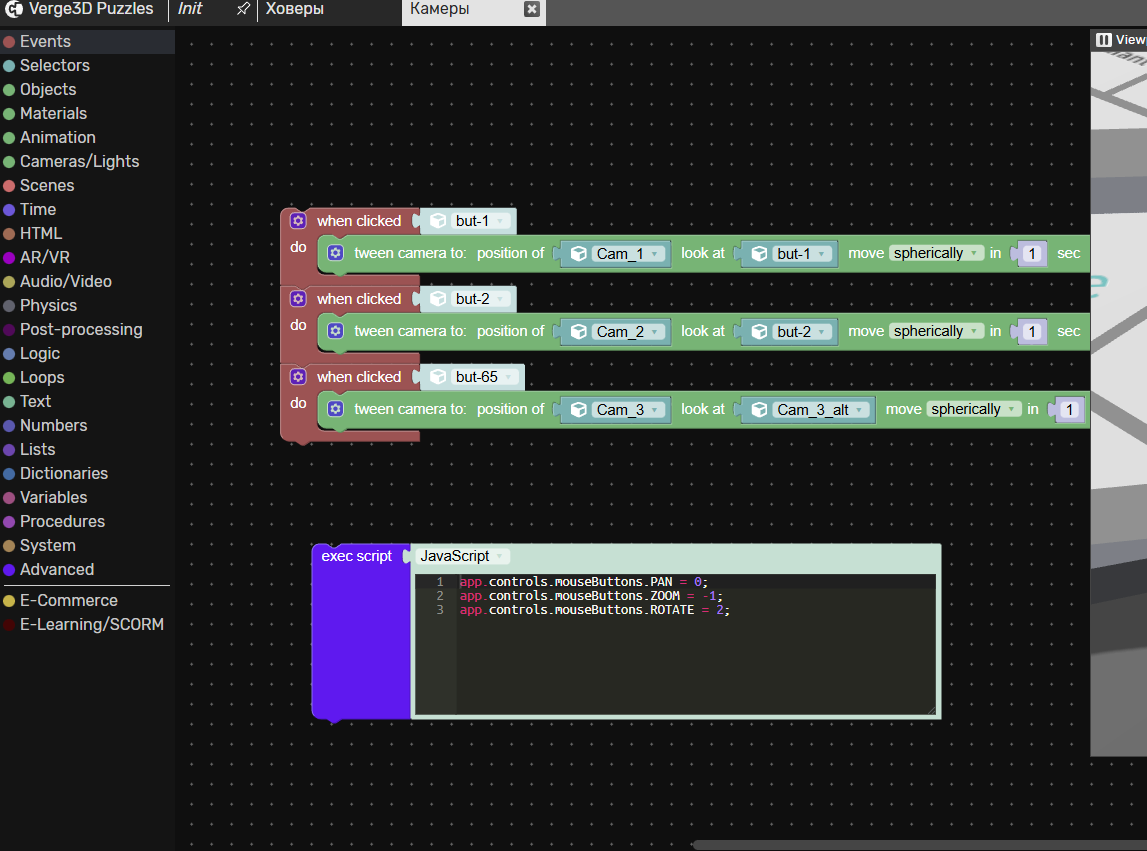Click the gear icon on 'when clicked but-65' block

tap(298, 377)
